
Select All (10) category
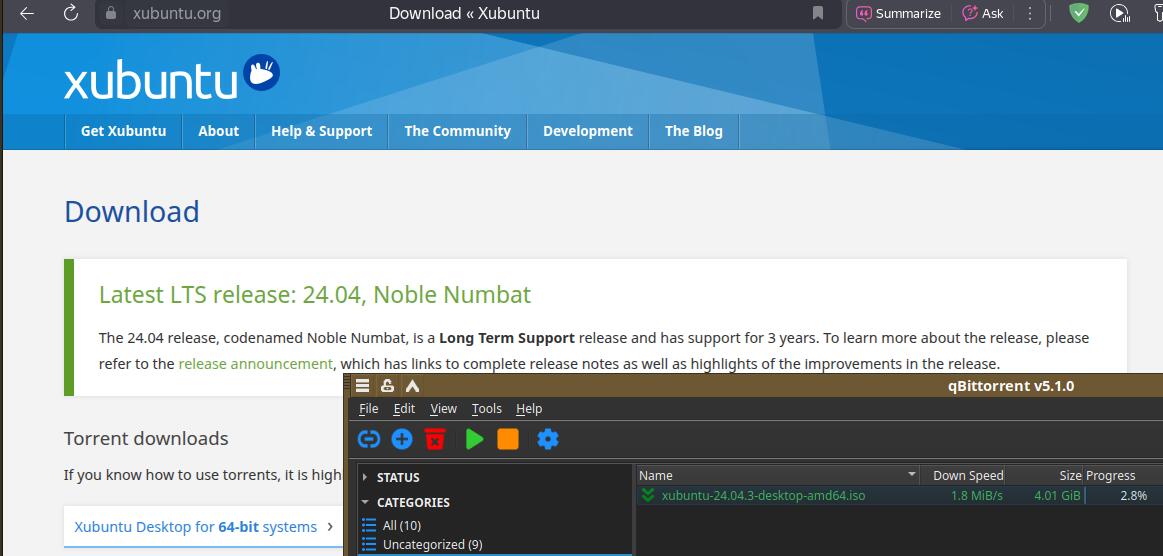pos(401,525)
